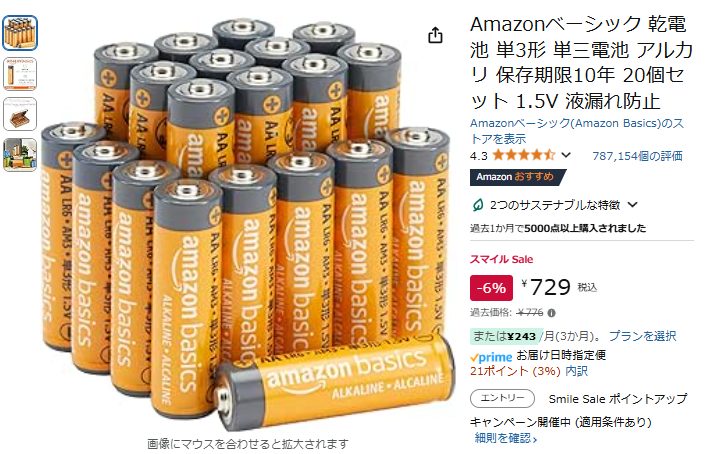The image size is (706, 454).
Task: Expand 2つのサステナブルな特徴 chevron
Action: (x=633, y=205)
